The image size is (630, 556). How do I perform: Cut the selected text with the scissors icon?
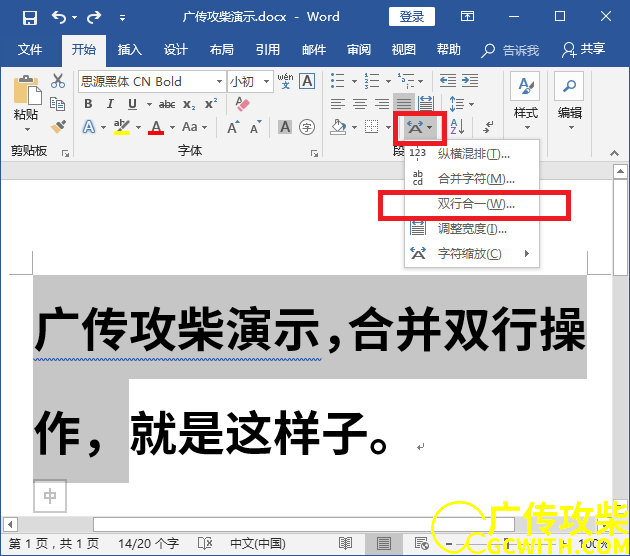pos(58,81)
